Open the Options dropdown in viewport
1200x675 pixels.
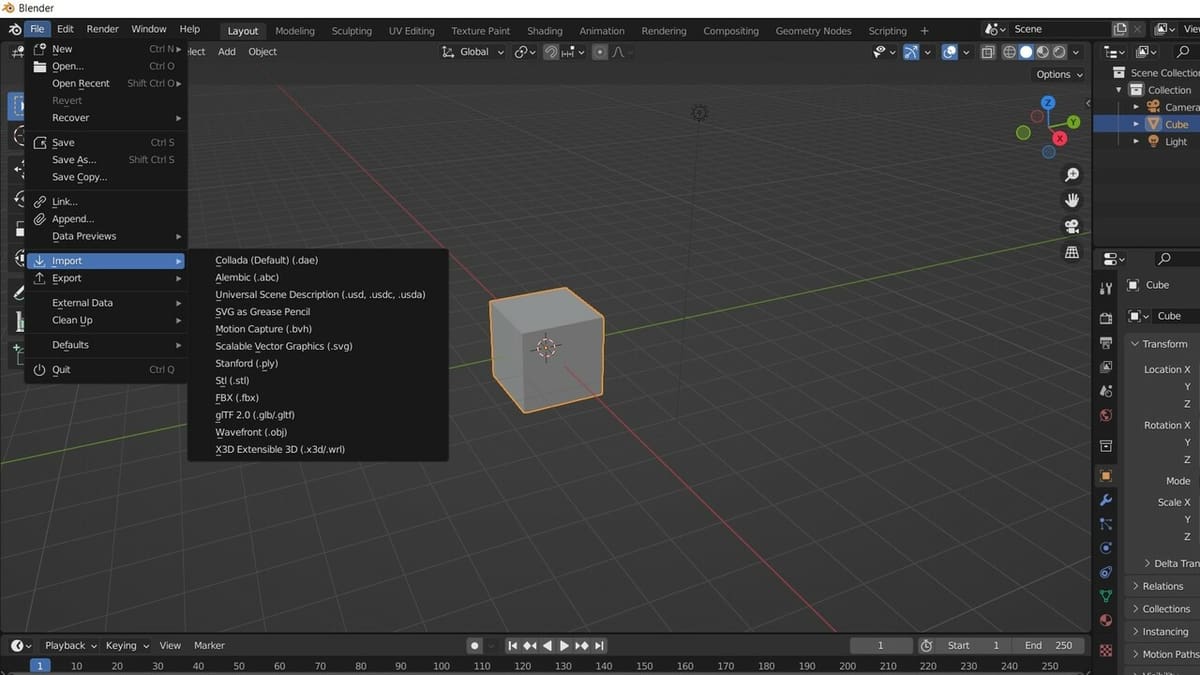click(1058, 74)
